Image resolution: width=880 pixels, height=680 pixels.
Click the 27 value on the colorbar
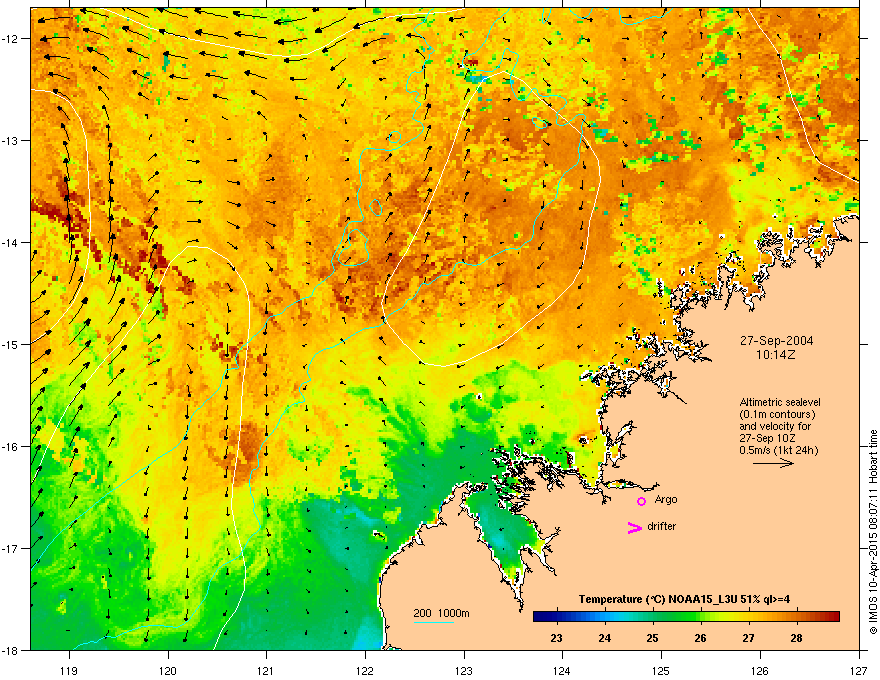[x=749, y=638]
